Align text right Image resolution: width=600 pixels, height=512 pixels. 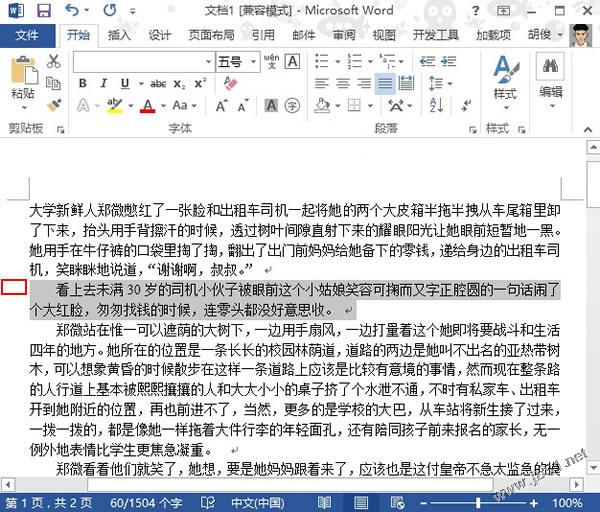(364, 83)
